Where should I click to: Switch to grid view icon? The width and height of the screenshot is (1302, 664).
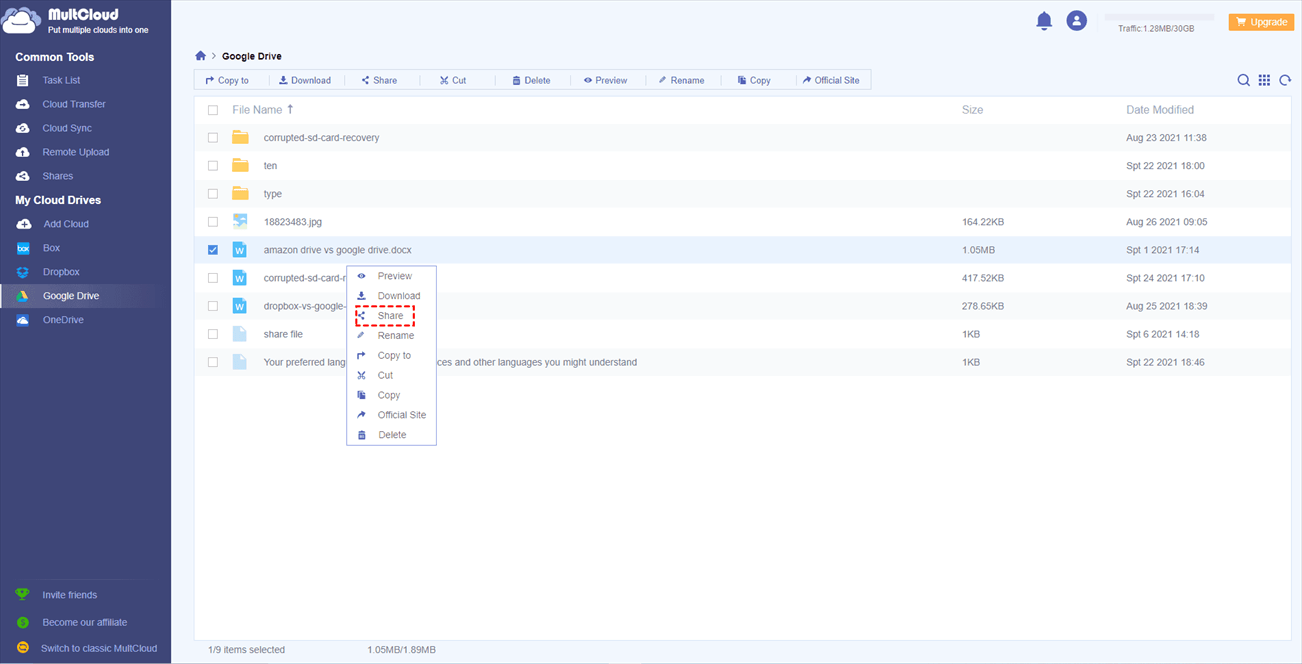point(1264,80)
